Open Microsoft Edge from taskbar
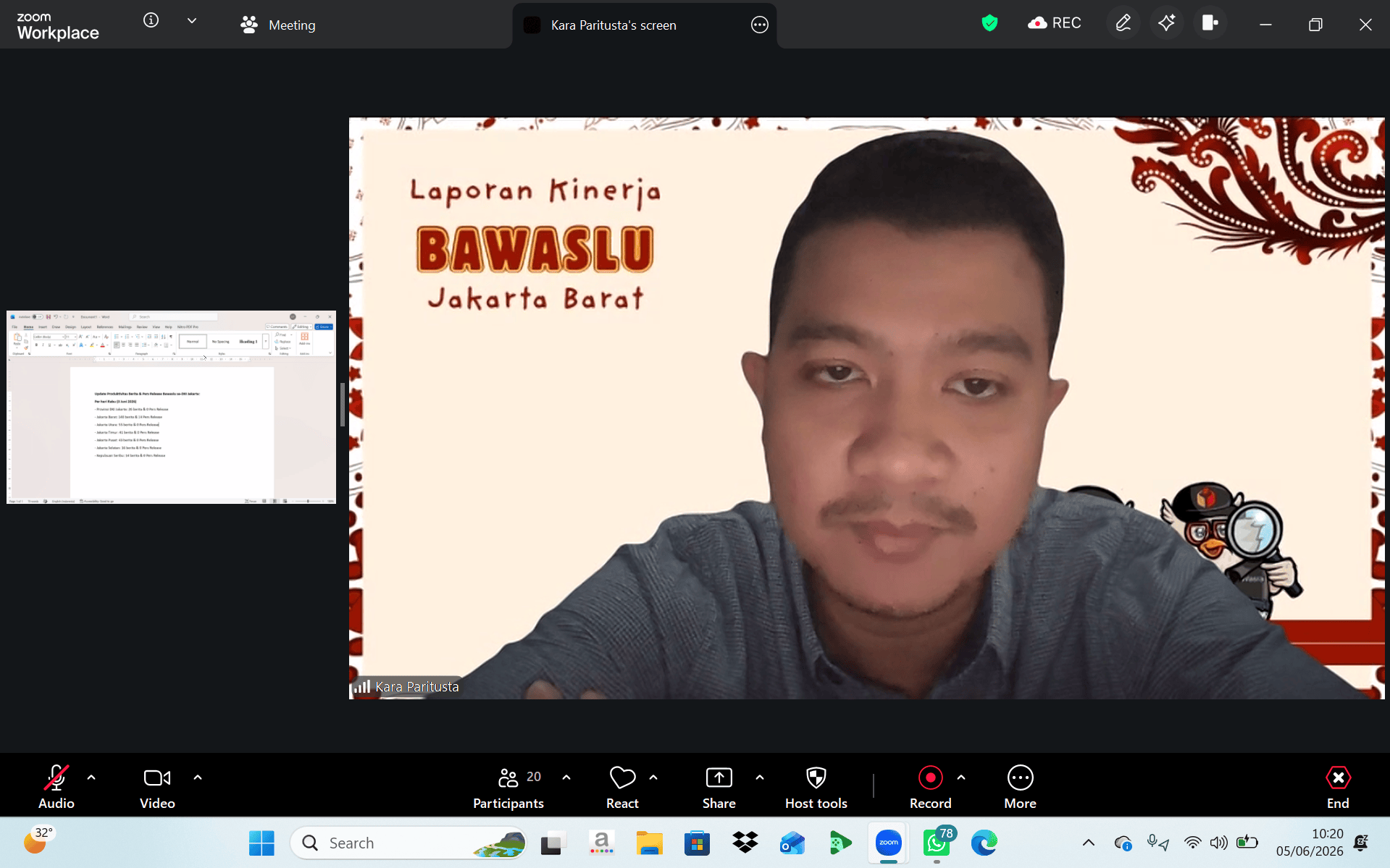Screen dimensions: 1390x868 [984, 843]
